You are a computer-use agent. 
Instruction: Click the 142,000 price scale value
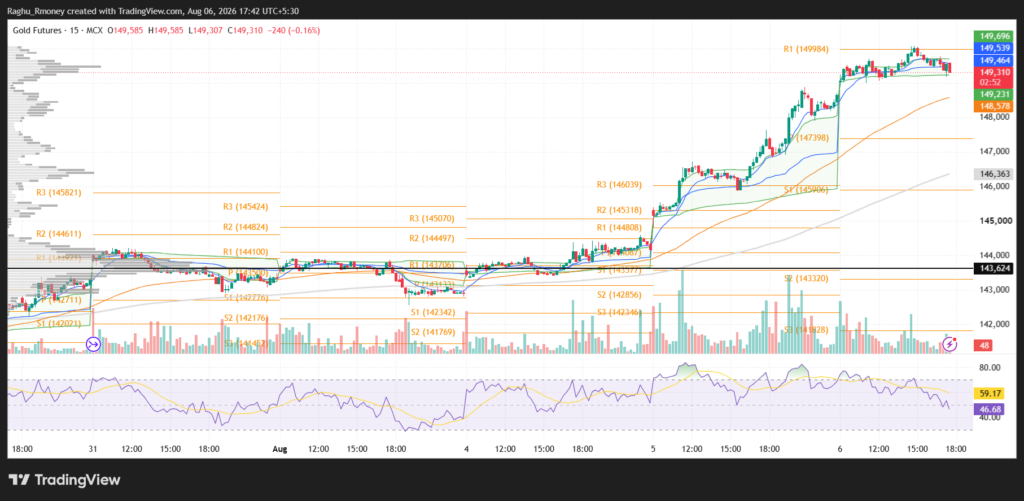pyautogui.click(x=995, y=324)
